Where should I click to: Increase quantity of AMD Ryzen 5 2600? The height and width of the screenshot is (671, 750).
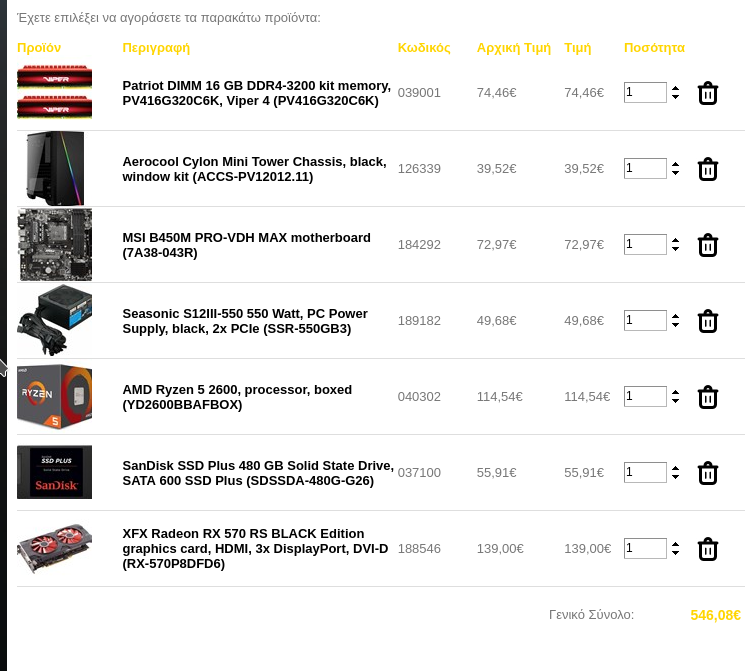click(675, 393)
